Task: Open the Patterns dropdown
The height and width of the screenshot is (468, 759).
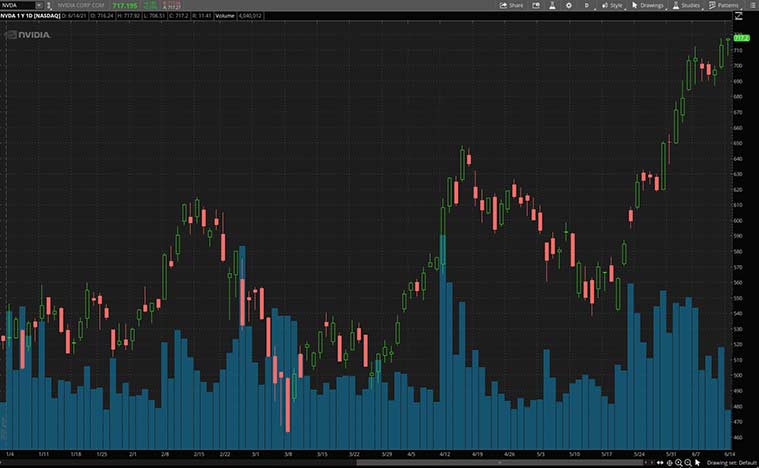Action: tap(722, 5)
